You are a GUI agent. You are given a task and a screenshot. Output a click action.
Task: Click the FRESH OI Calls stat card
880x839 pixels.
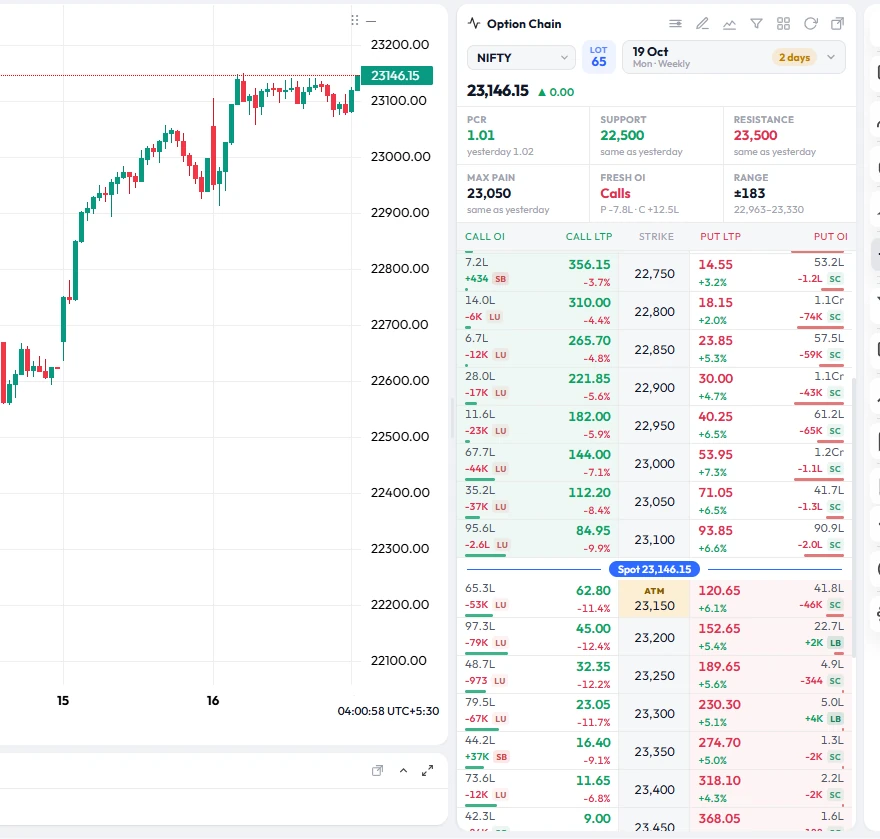pos(656,193)
